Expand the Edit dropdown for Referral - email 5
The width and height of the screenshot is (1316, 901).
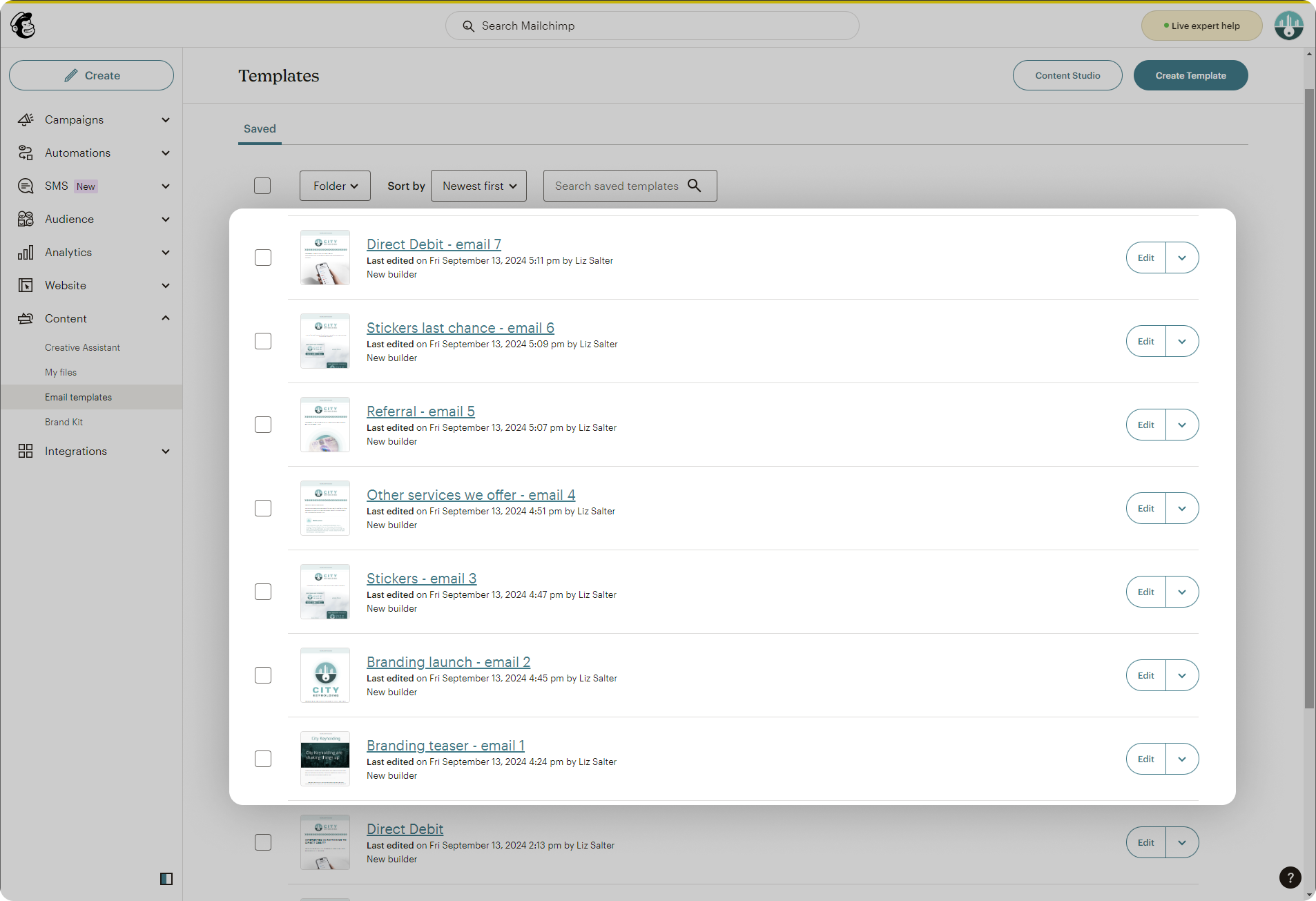(1182, 425)
